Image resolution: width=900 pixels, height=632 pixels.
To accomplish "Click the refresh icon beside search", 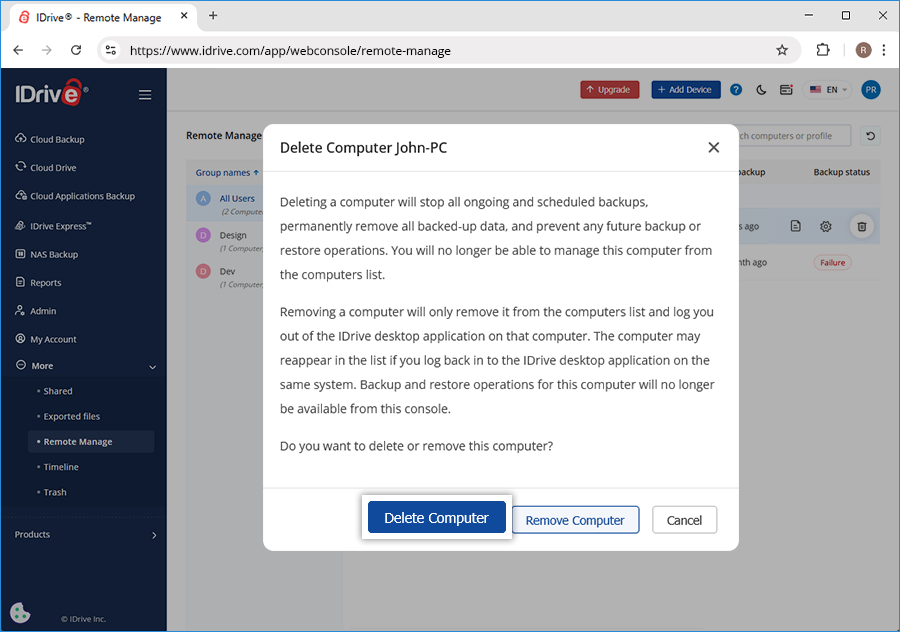I will [x=870, y=136].
